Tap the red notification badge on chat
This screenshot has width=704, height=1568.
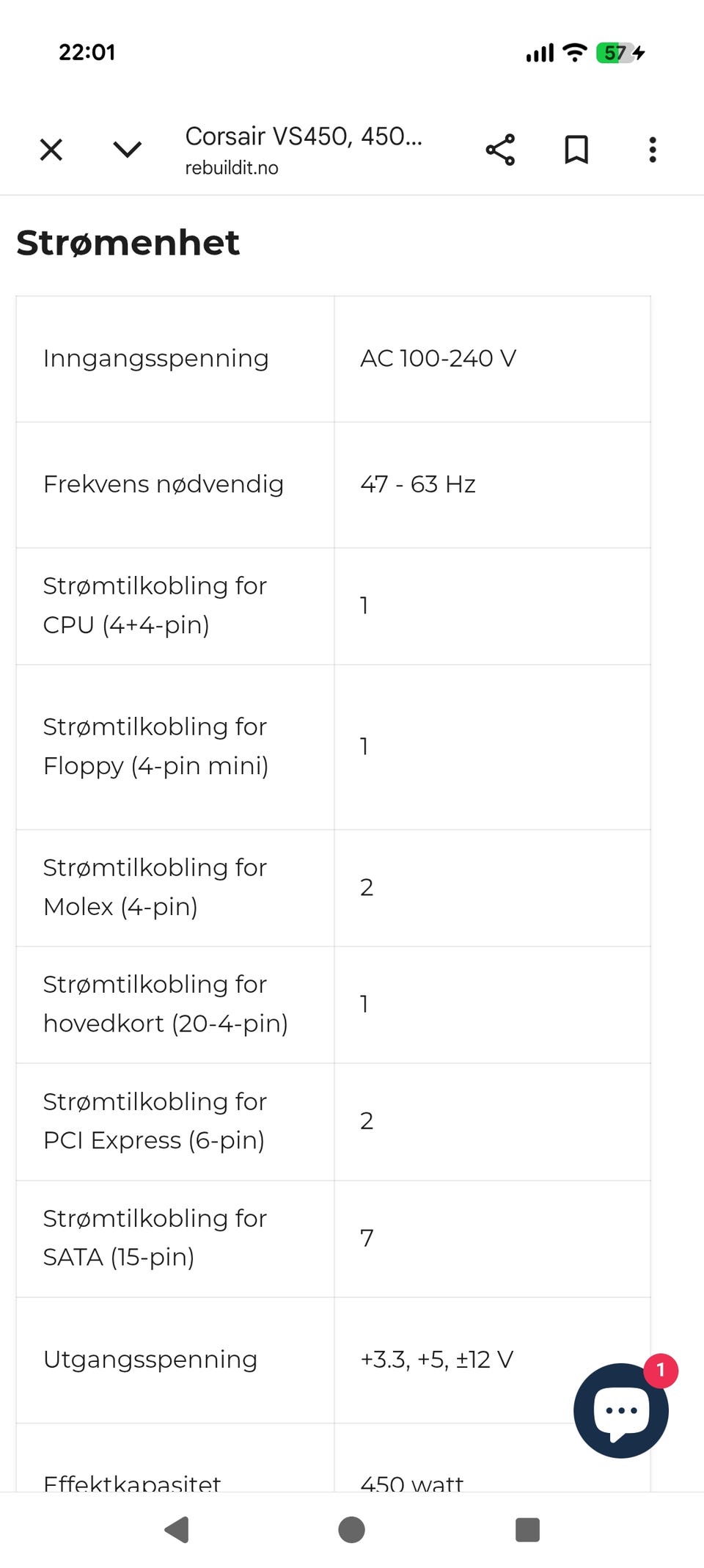coord(661,1370)
